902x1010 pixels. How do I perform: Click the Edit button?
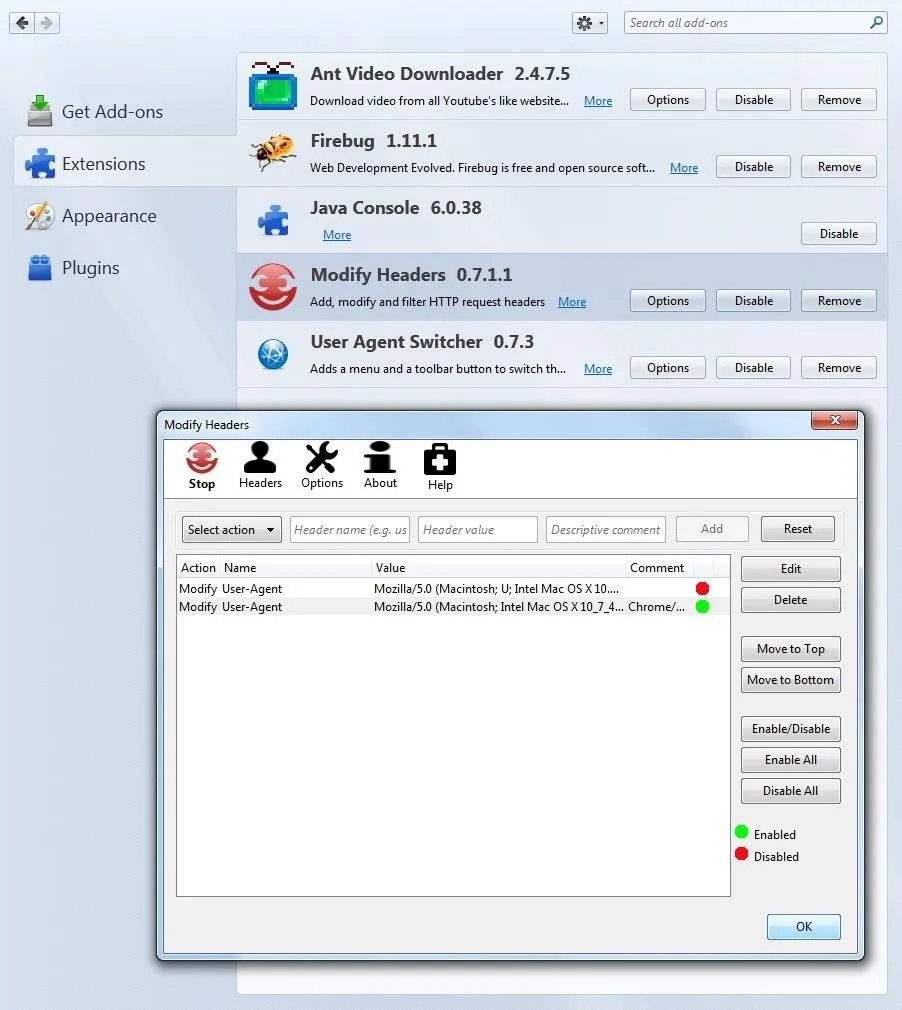click(791, 569)
